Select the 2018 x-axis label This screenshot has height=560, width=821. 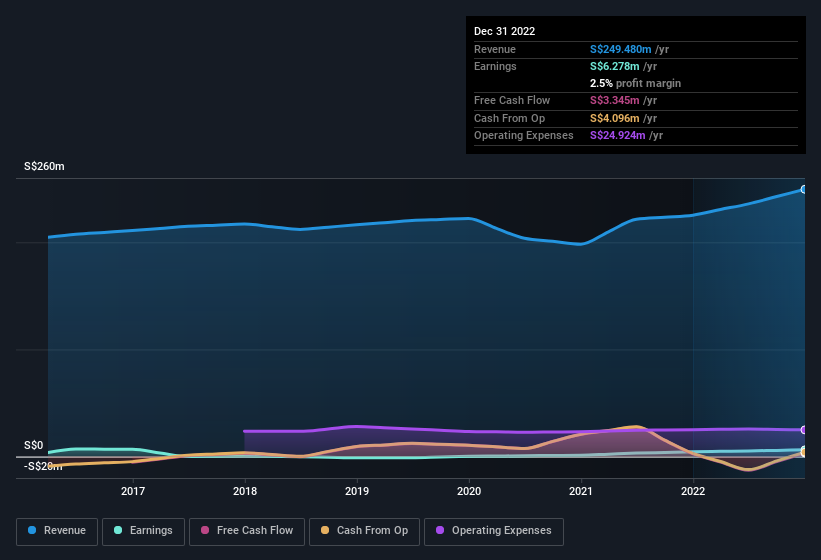tap(245, 491)
